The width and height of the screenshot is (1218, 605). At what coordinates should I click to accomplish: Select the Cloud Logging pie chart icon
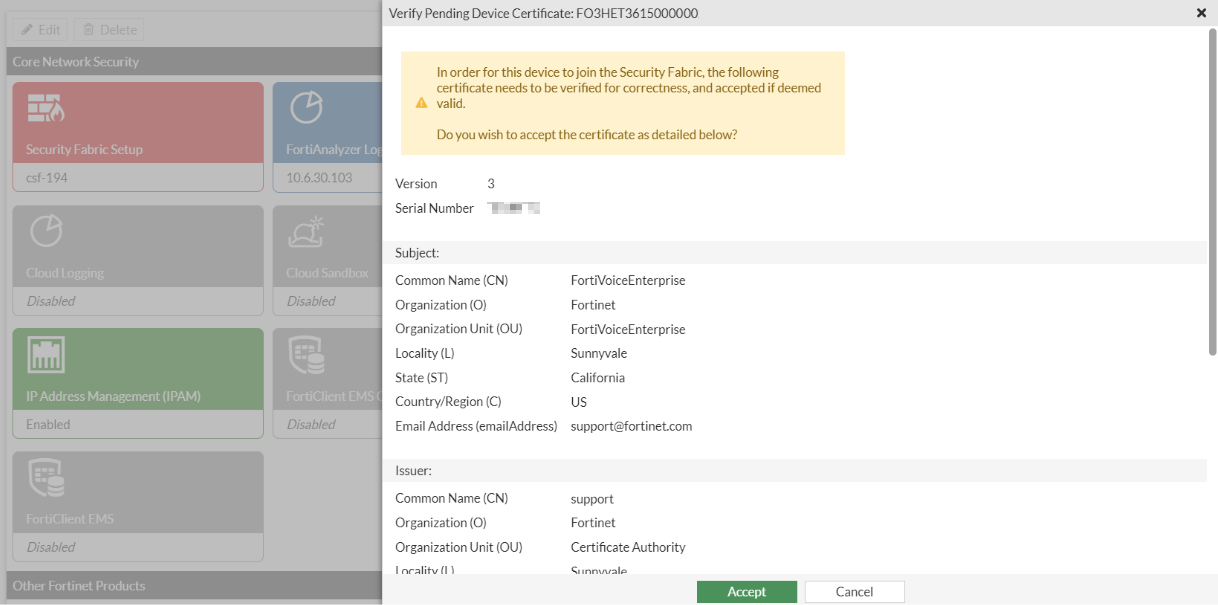pos(46,231)
